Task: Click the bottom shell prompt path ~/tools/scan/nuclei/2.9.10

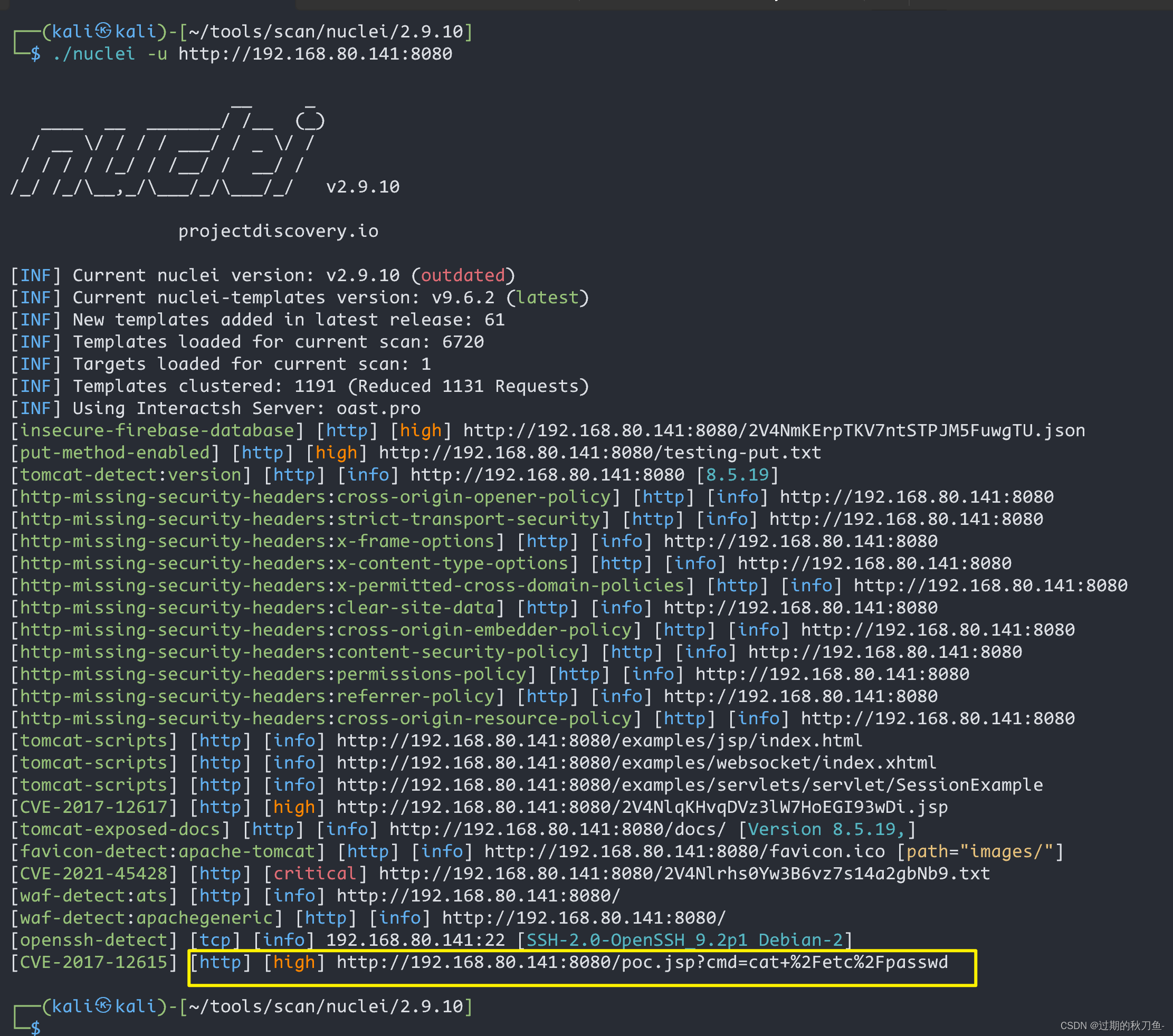Action: point(326,1007)
